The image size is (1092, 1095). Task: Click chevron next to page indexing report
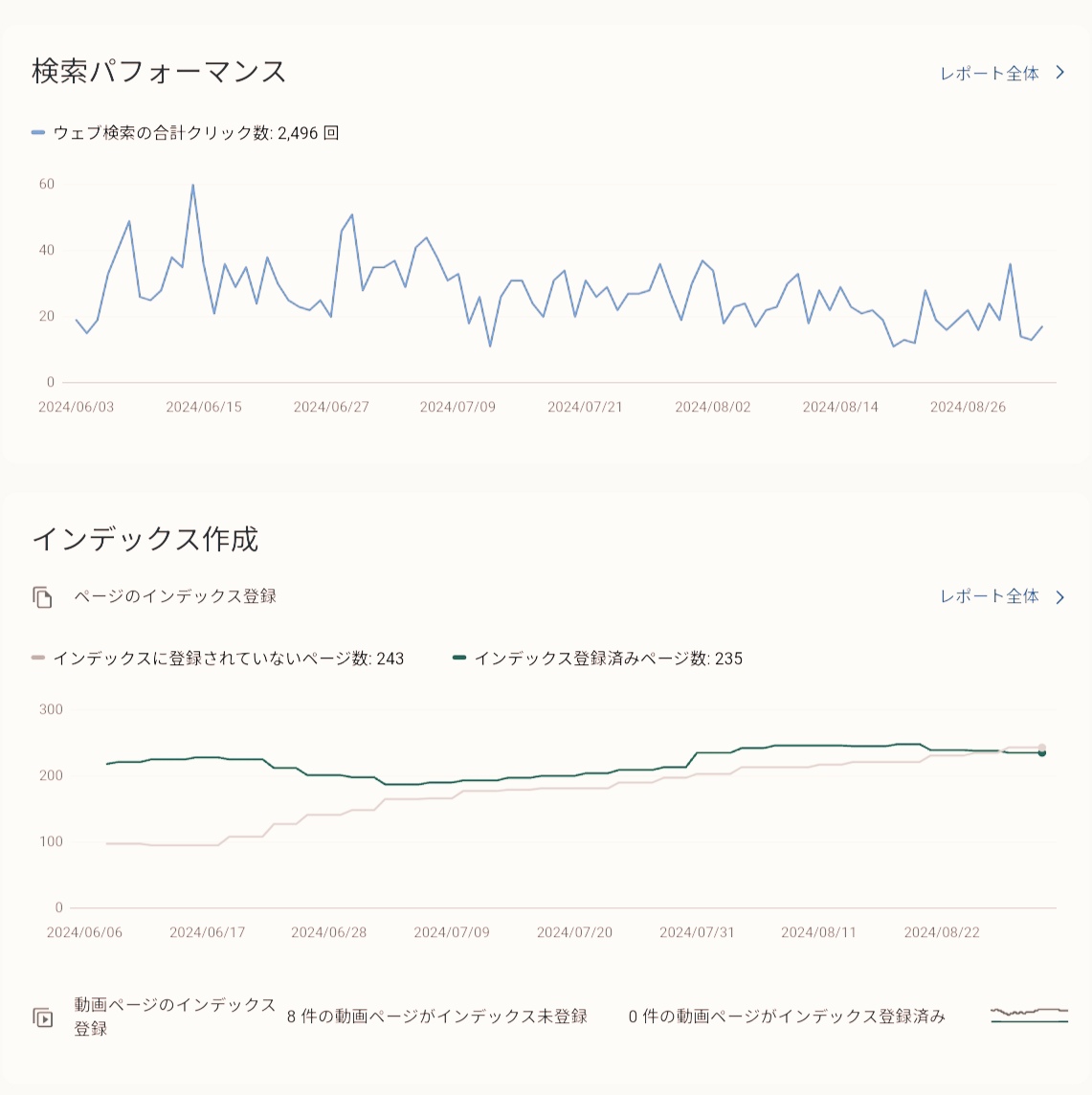1059,597
